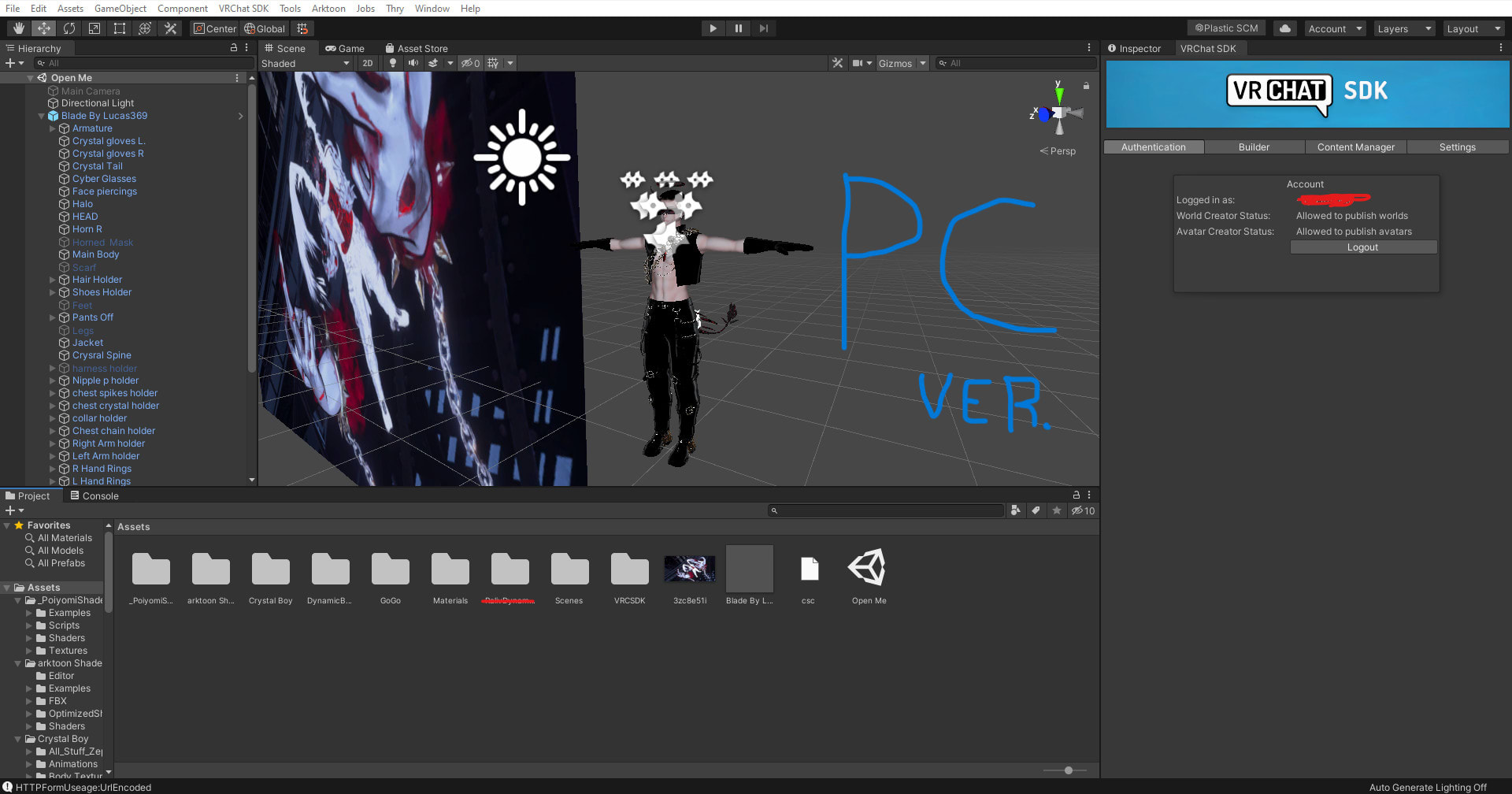Open the Layers dropdown

pos(1404,28)
